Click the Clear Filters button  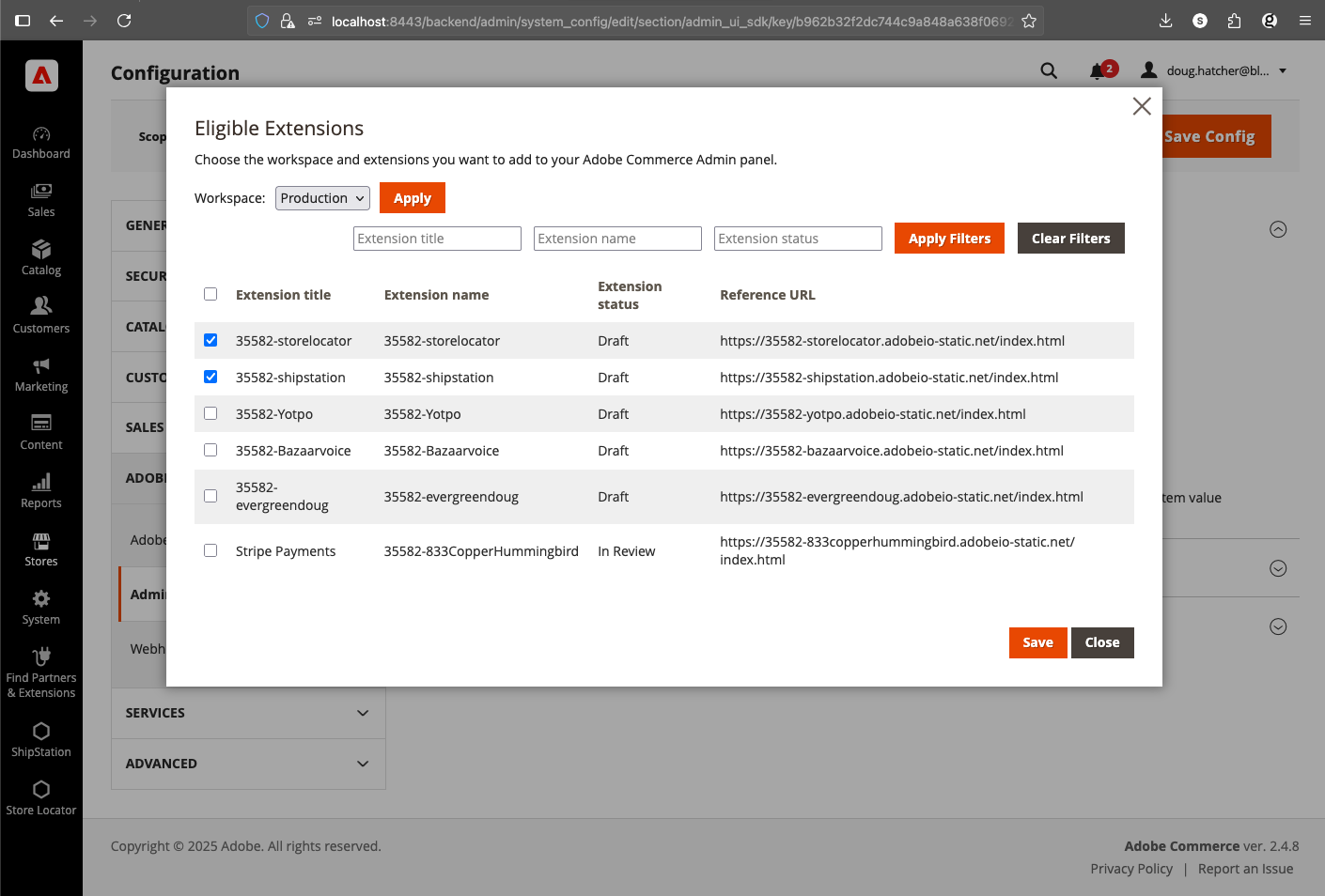[x=1071, y=239]
